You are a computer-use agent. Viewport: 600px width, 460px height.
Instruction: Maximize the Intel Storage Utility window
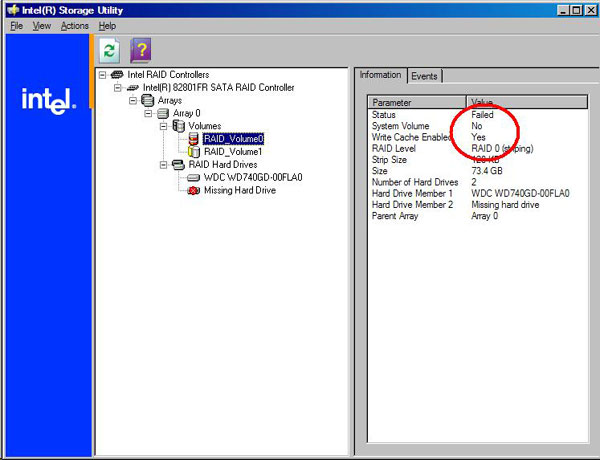tap(576, 10)
